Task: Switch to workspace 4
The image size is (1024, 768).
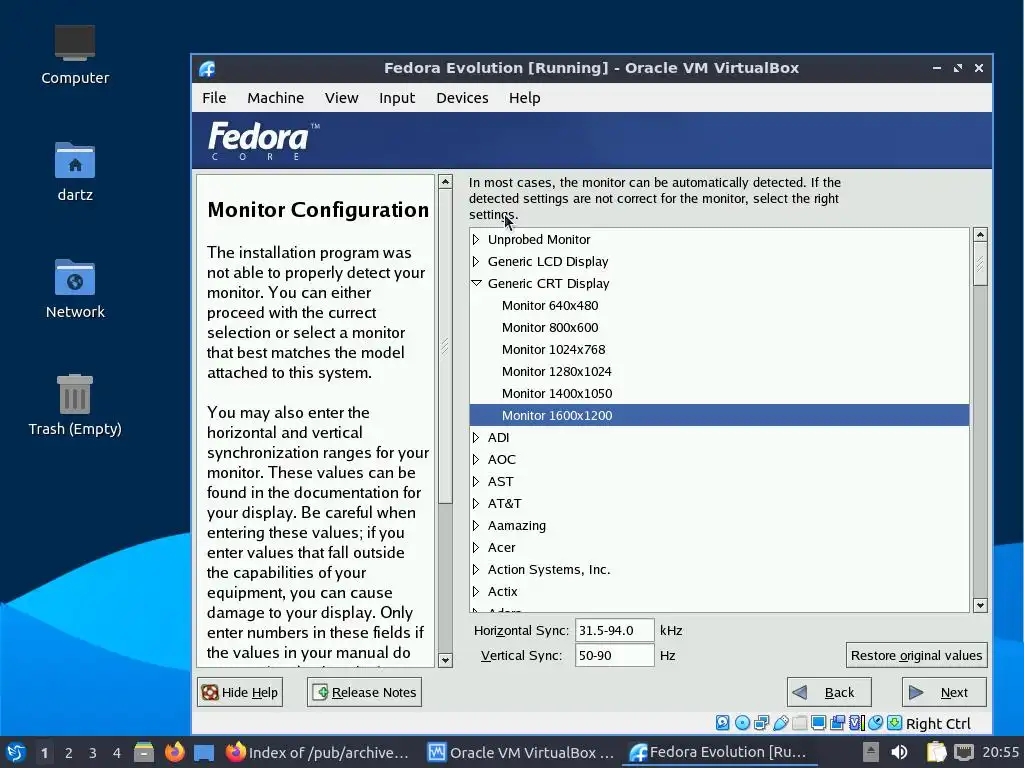Action: point(117,753)
